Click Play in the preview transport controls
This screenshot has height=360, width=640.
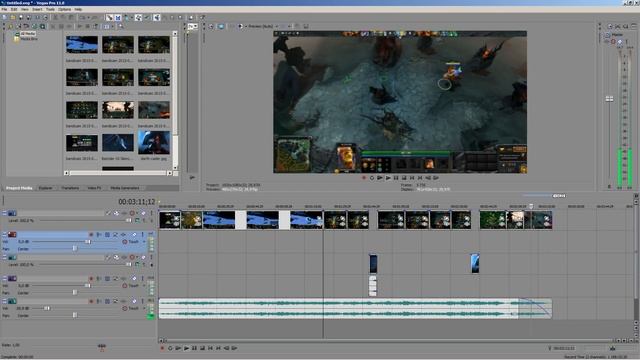[388, 178]
